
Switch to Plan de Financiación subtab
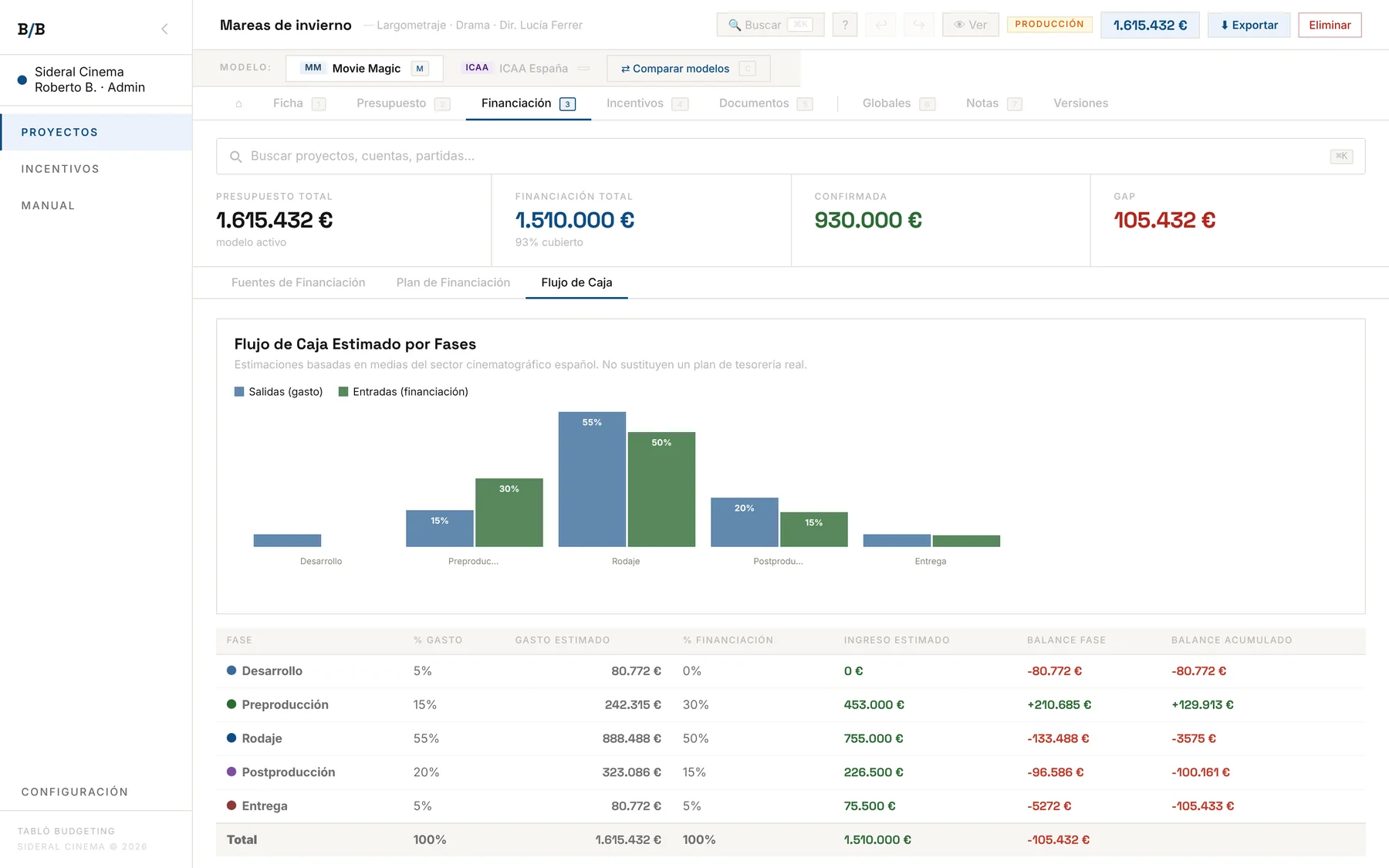coord(453,282)
